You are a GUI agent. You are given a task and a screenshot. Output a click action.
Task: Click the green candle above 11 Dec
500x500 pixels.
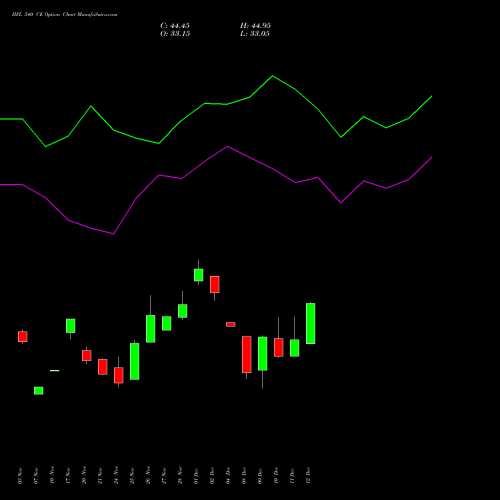click(295, 348)
